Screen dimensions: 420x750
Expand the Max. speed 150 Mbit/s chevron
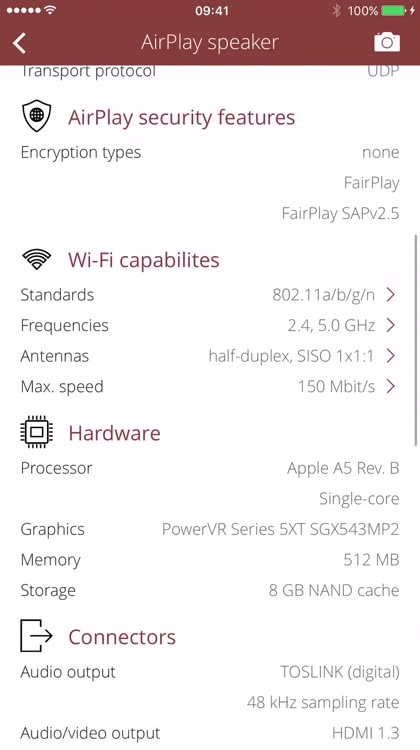point(391,386)
